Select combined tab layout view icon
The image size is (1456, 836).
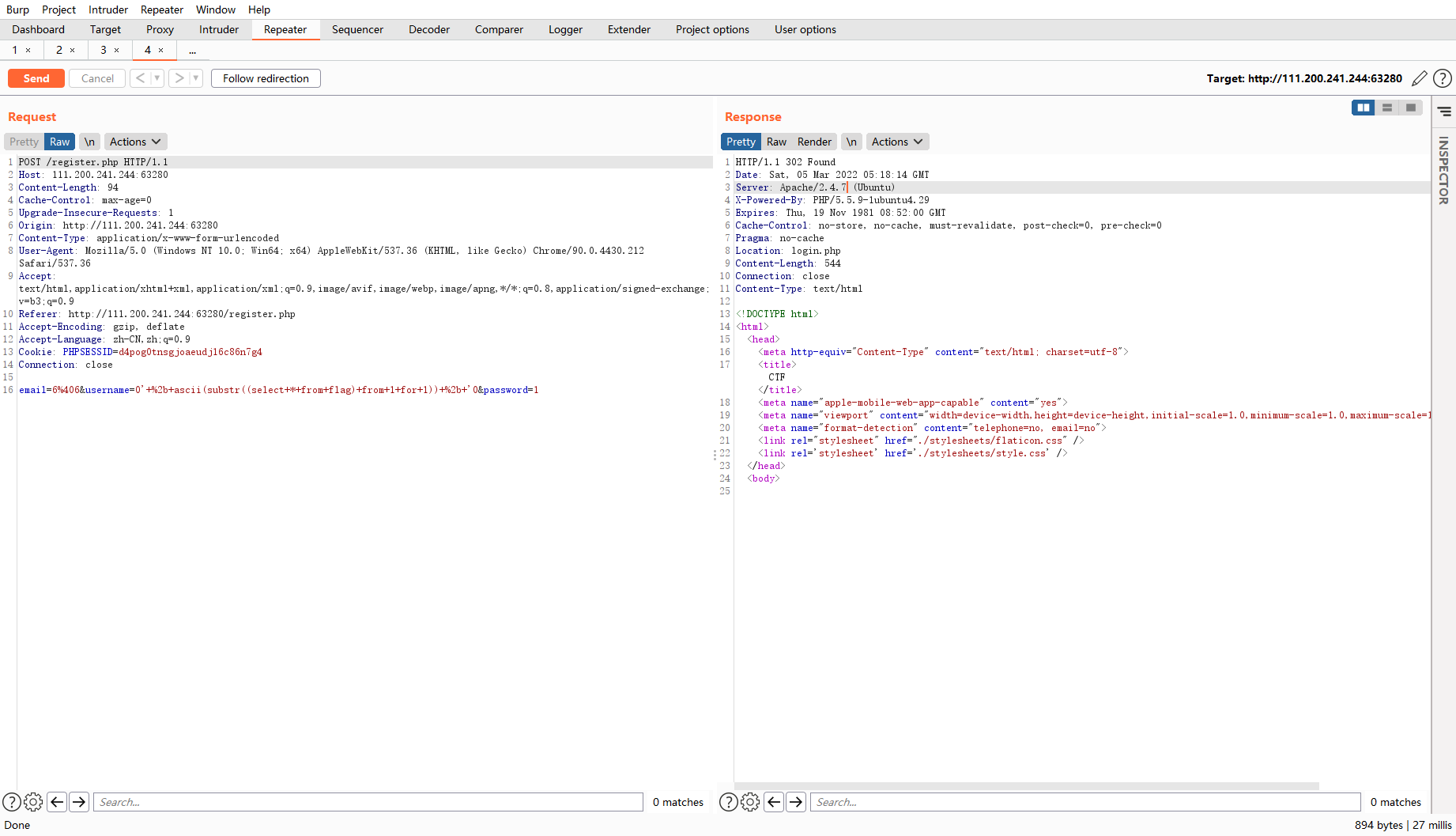(1411, 108)
